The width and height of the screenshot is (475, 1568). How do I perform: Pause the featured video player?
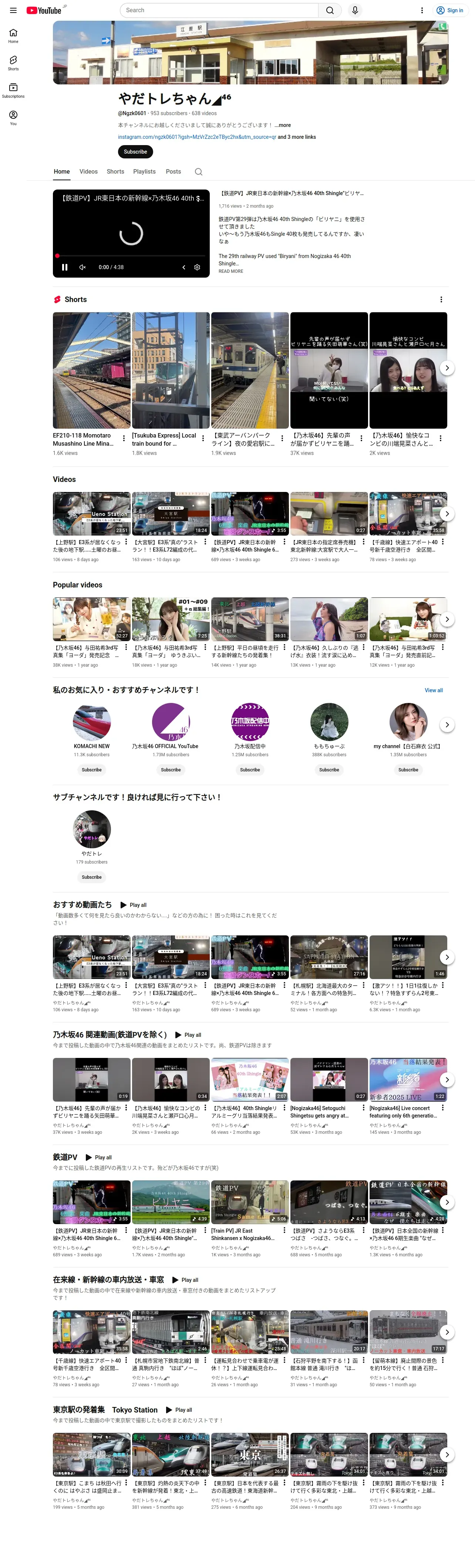point(64,267)
